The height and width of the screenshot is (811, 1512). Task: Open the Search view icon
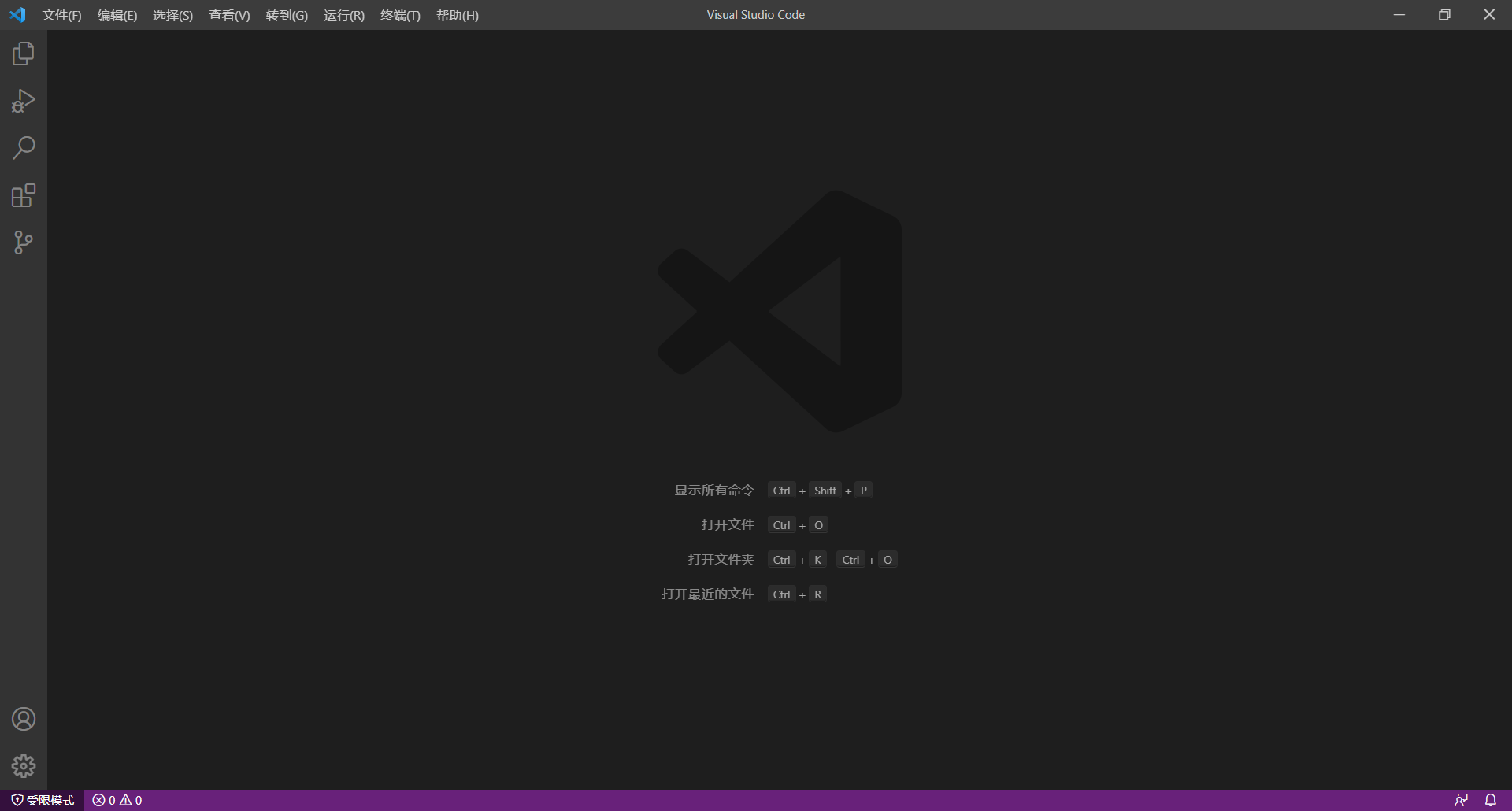pyautogui.click(x=24, y=148)
